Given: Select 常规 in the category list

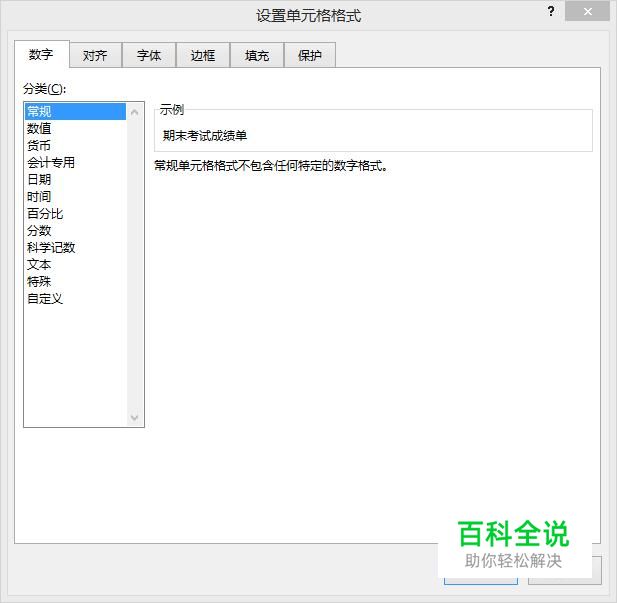Looking at the screenshot, I should 75,111.
